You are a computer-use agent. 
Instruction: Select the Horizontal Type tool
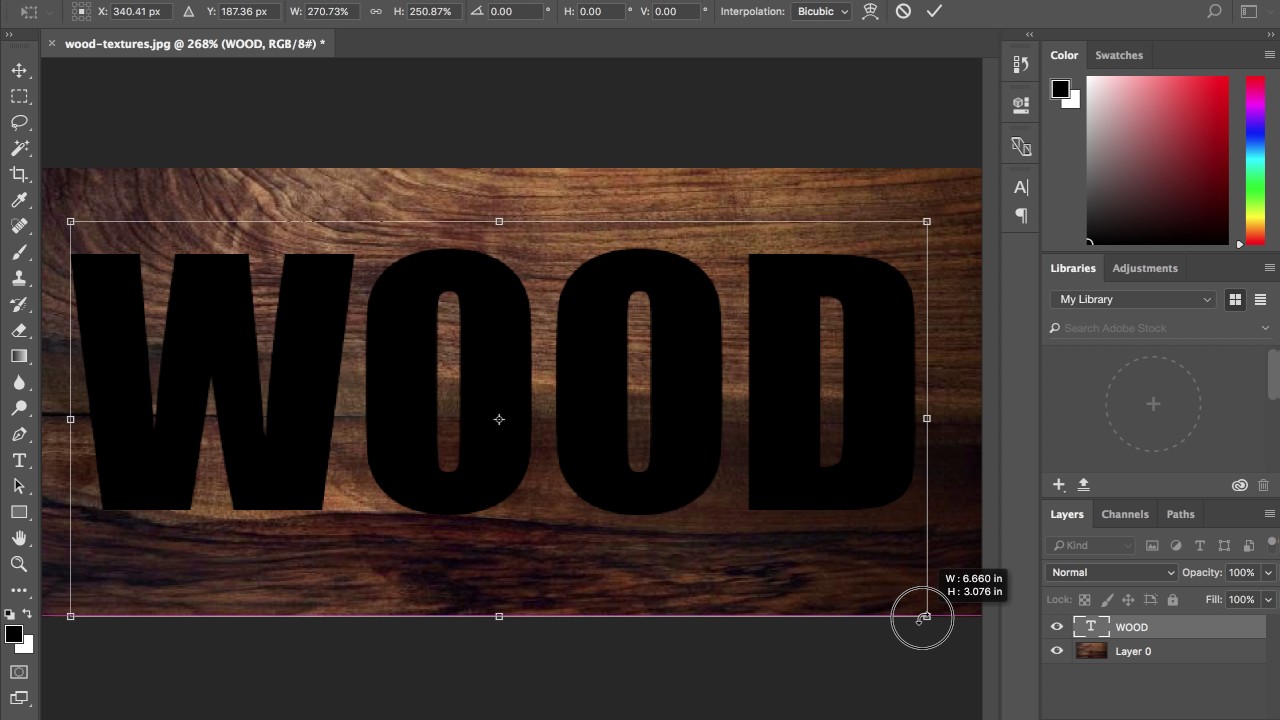[x=19, y=460]
